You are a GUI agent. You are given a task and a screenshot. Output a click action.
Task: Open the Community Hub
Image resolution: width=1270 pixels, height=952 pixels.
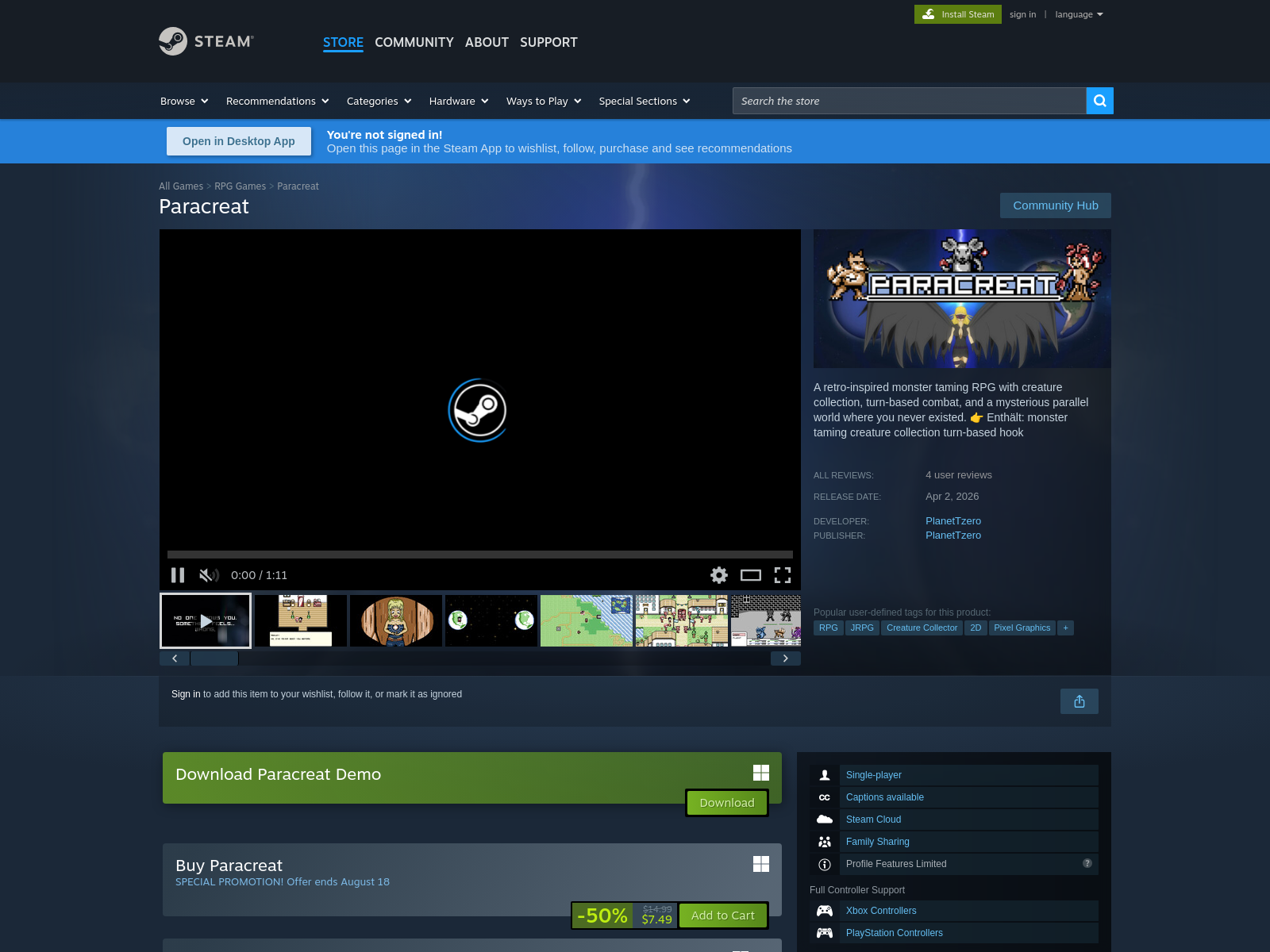pyautogui.click(x=1056, y=205)
